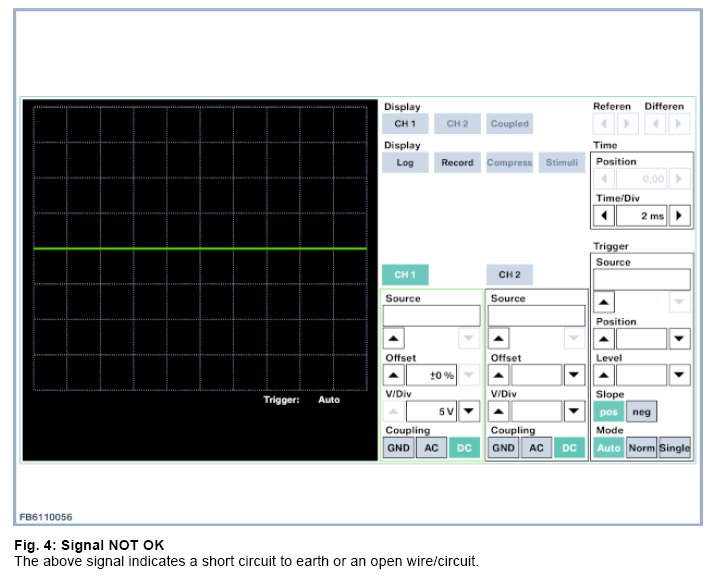Screen dimensions: 720x585
Task: Select neg trigger slope
Action: tap(641, 412)
